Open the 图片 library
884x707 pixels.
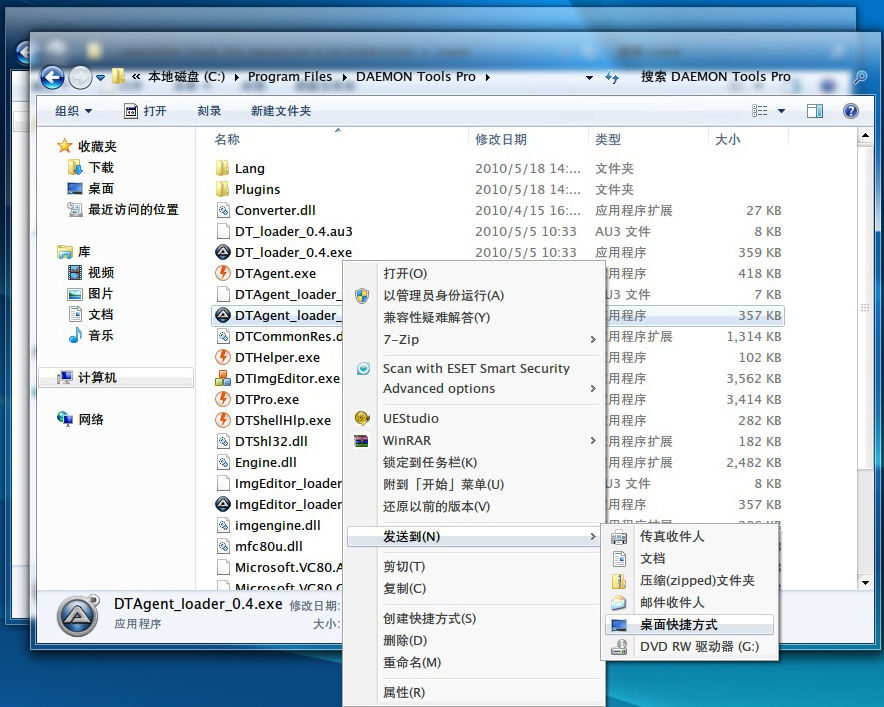[x=91, y=294]
